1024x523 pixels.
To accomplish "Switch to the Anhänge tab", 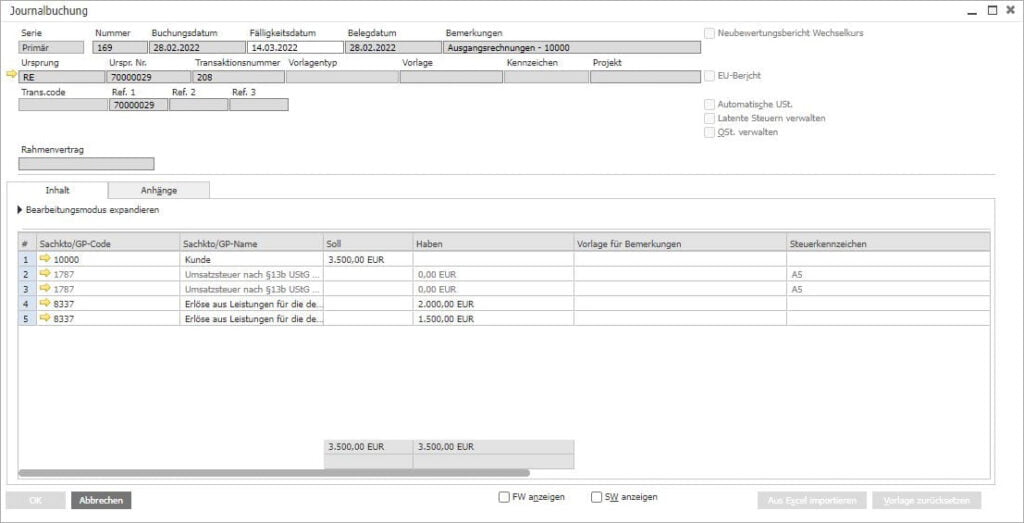I will pos(158,190).
